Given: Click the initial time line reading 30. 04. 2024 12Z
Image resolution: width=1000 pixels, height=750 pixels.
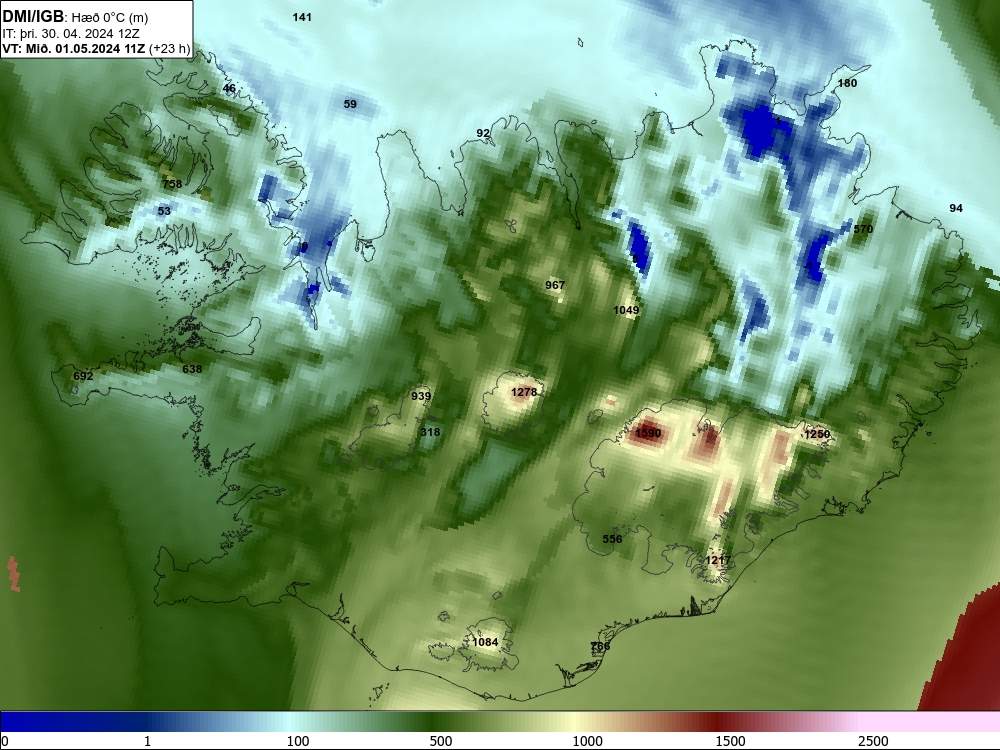Looking at the screenshot, I should tap(71, 34).
